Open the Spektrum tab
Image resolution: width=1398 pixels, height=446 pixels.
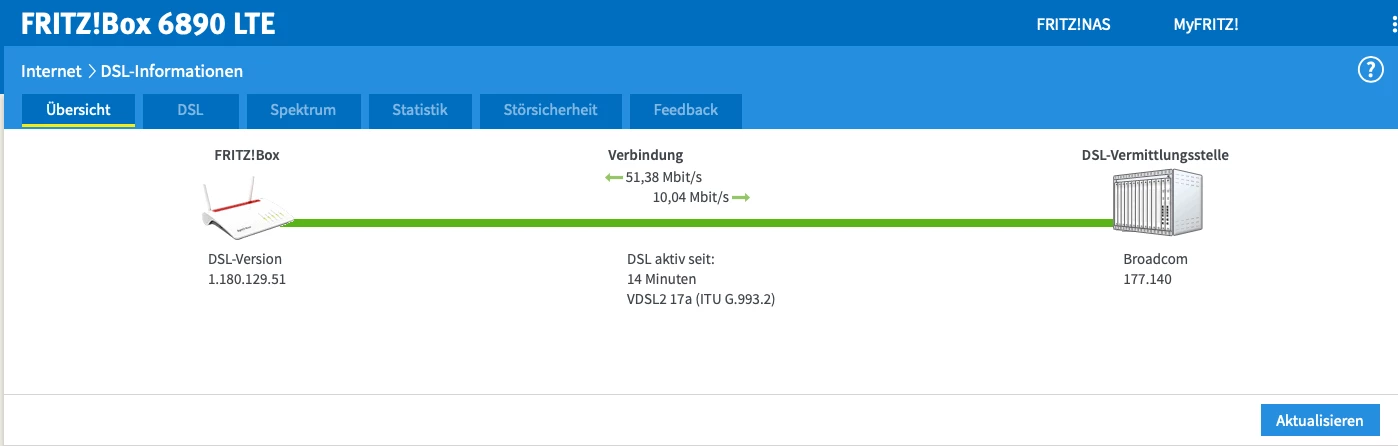pos(303,110)
